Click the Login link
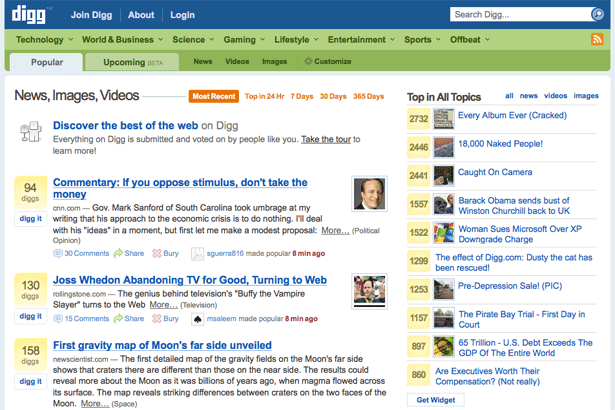This screenshot has width=615, height=410. pyautogui.click(x=182, y=15)
